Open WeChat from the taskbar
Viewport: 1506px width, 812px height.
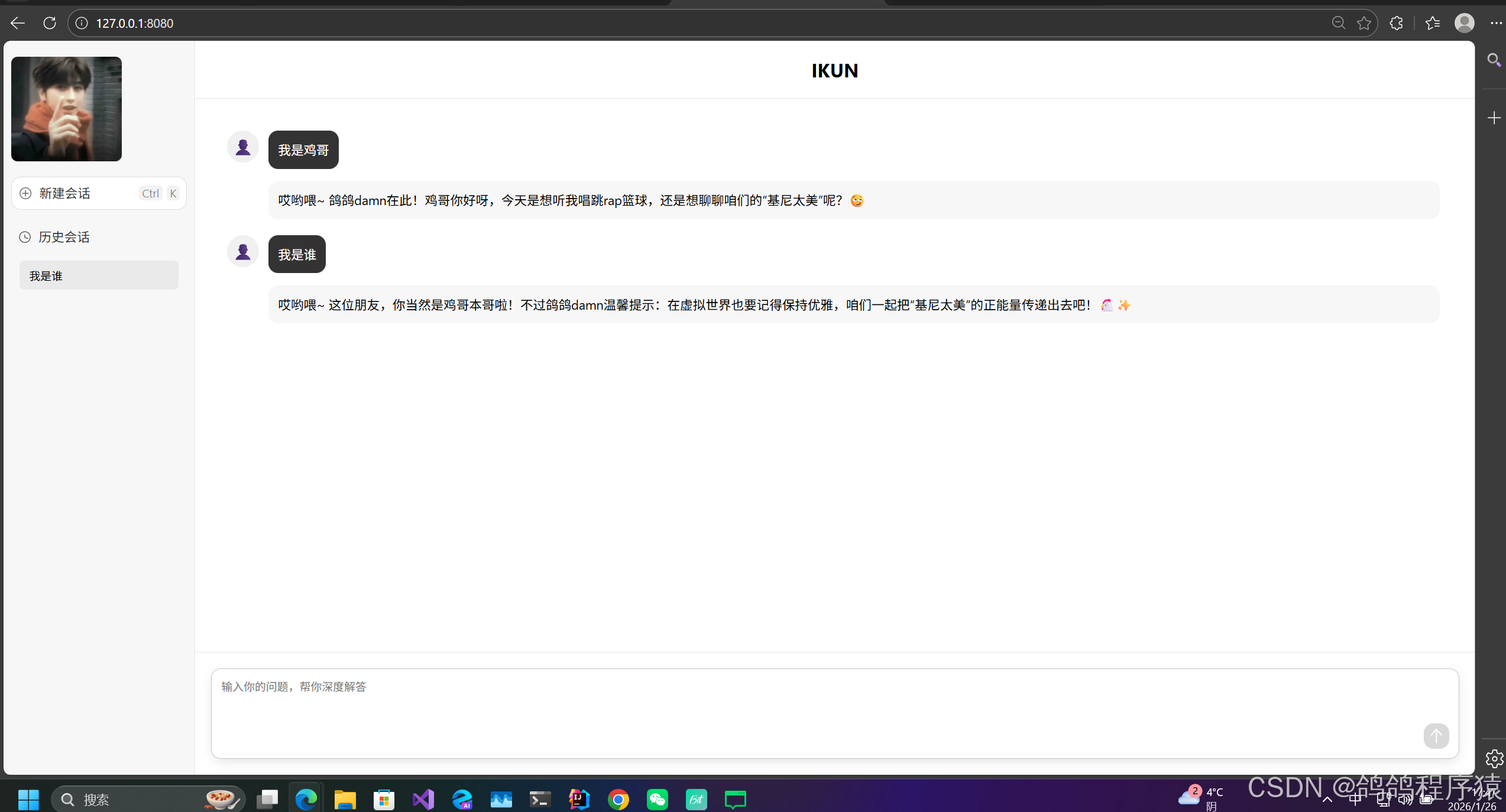point(657,800)
